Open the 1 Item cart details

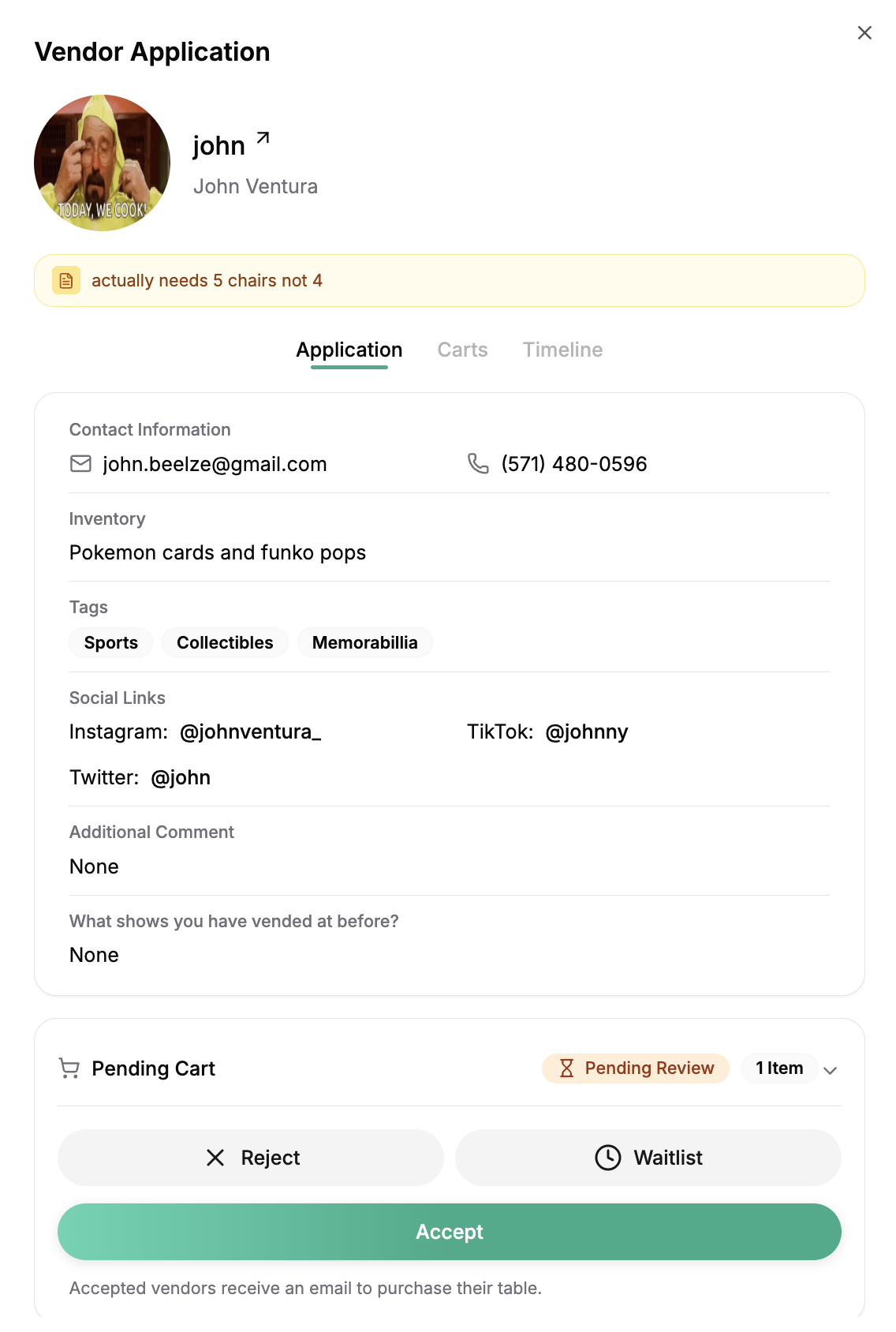point(778,1068)
